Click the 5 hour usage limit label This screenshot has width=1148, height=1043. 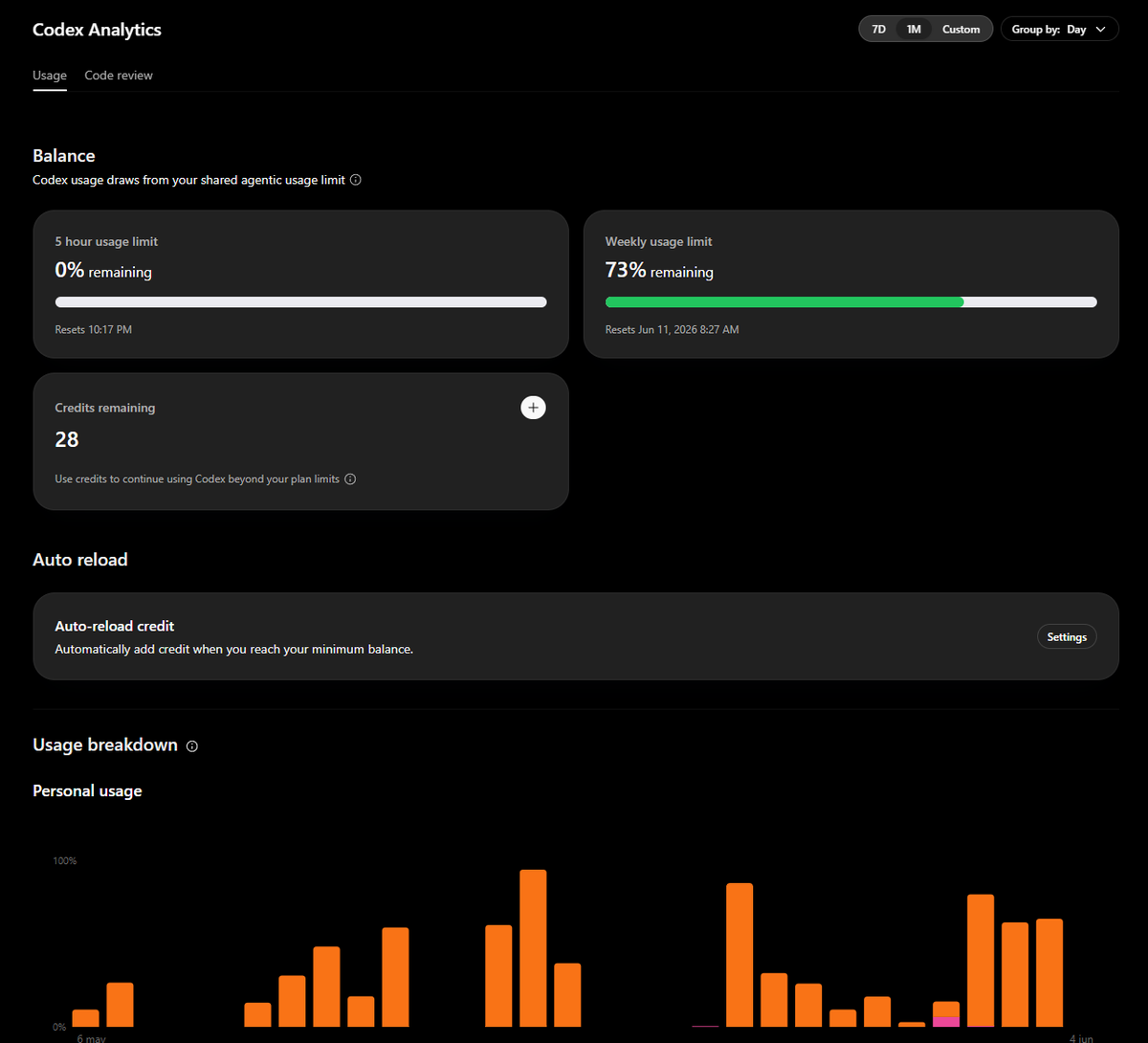click(x=106, y=242)
